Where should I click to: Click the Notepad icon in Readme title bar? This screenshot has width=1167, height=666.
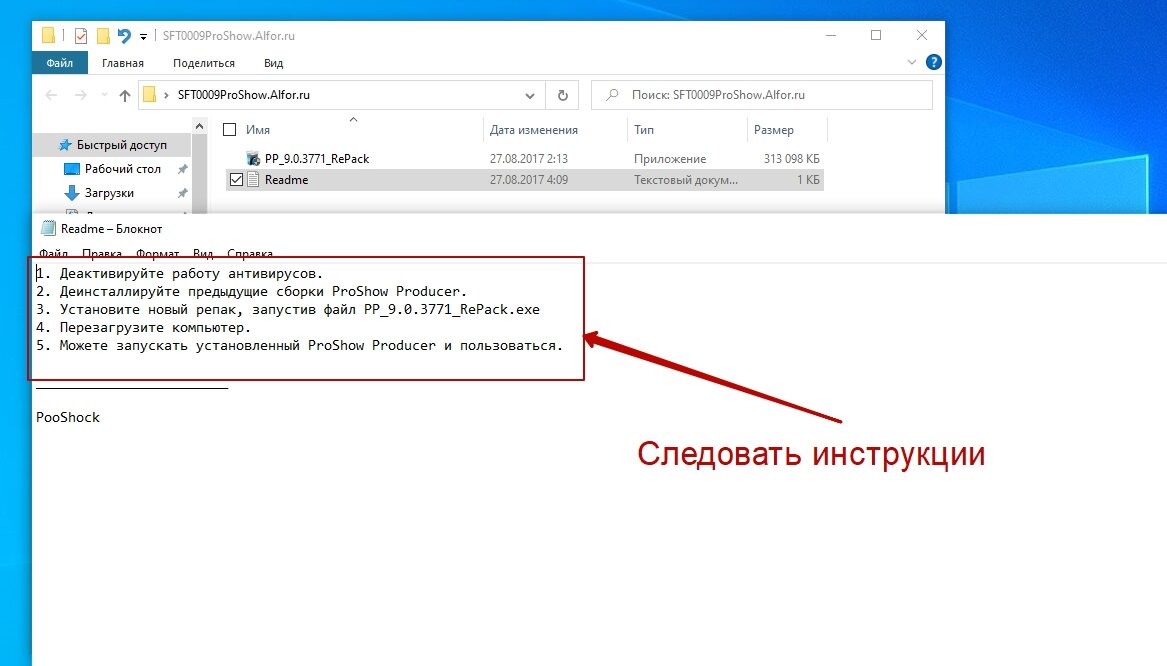[x=48, y=228]
